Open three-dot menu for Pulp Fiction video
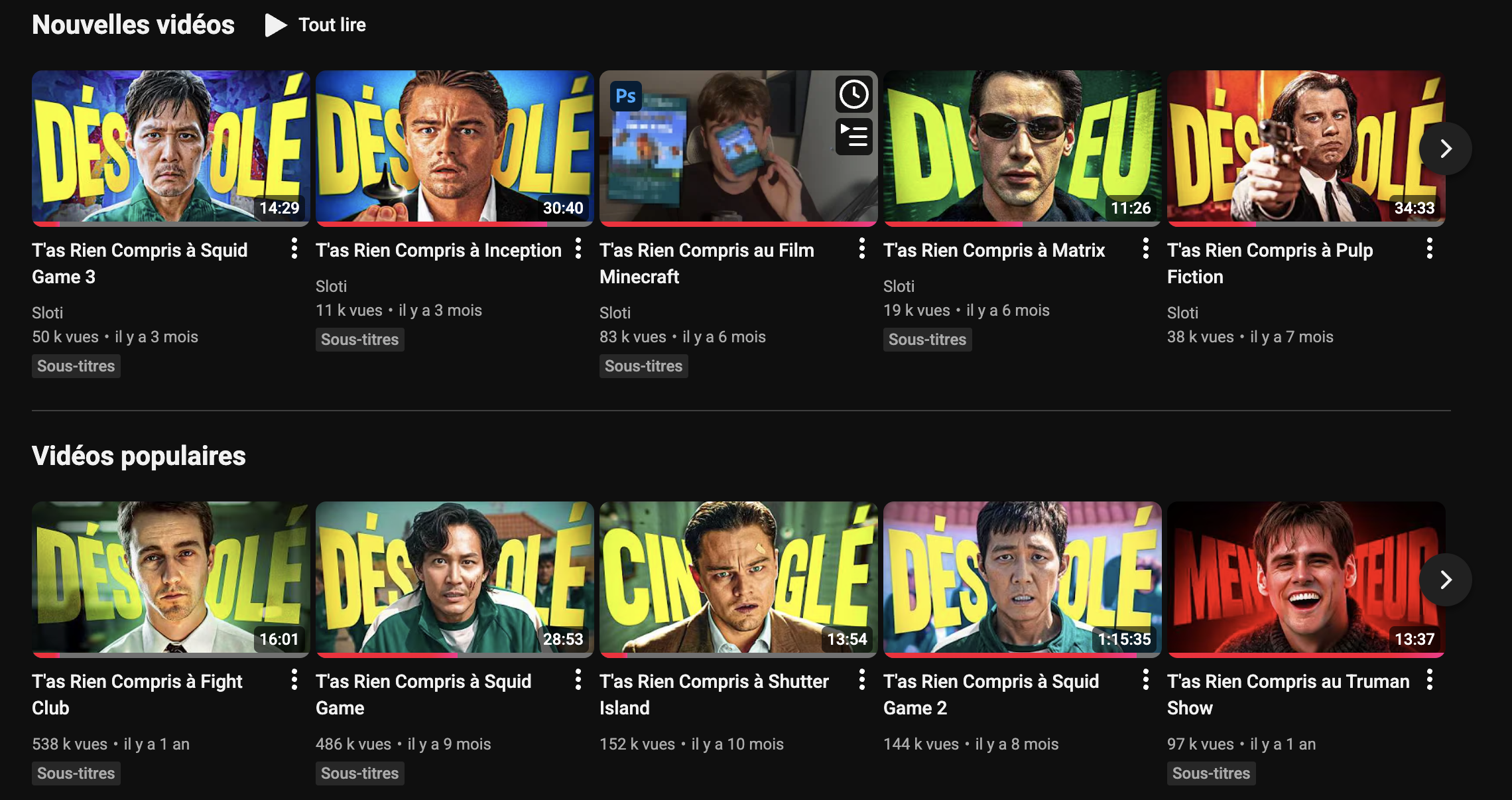Viewport: 1512px width, 800px height. (x=1430, y=249)
